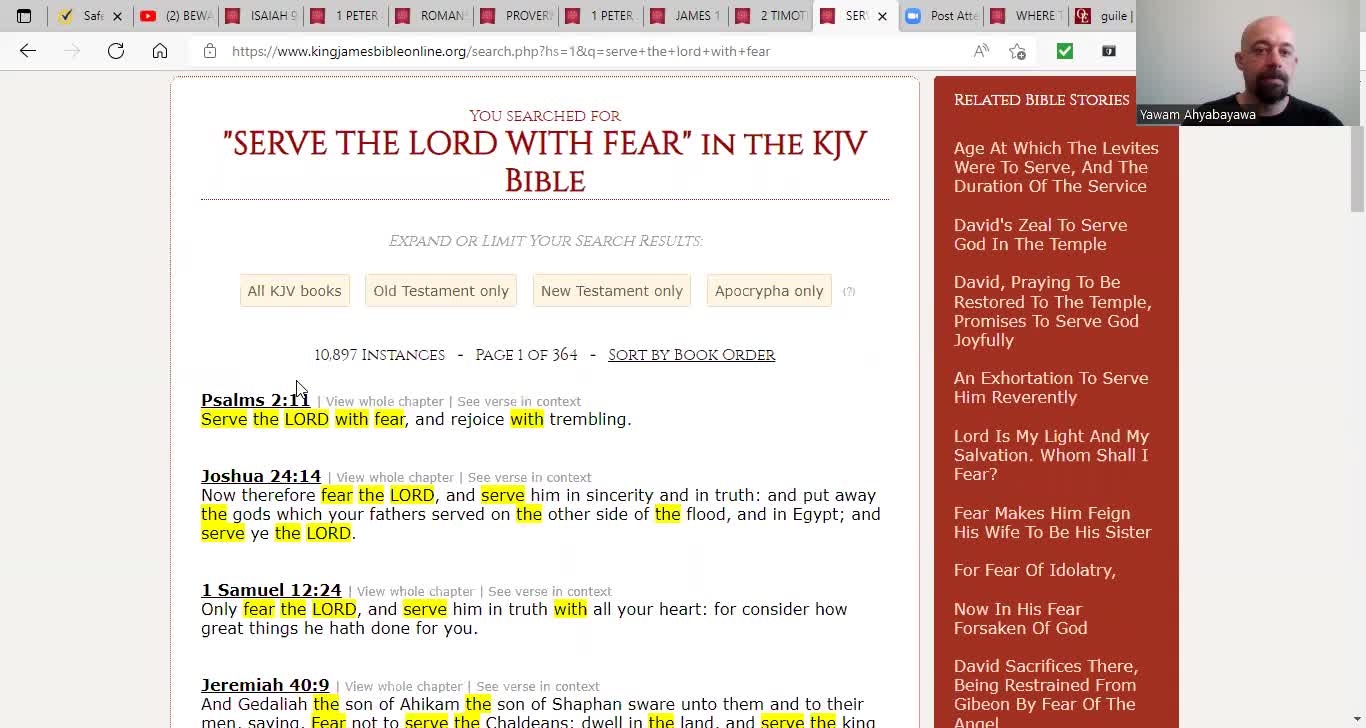Open 1 Samuel 12:24 verse link

271,590
